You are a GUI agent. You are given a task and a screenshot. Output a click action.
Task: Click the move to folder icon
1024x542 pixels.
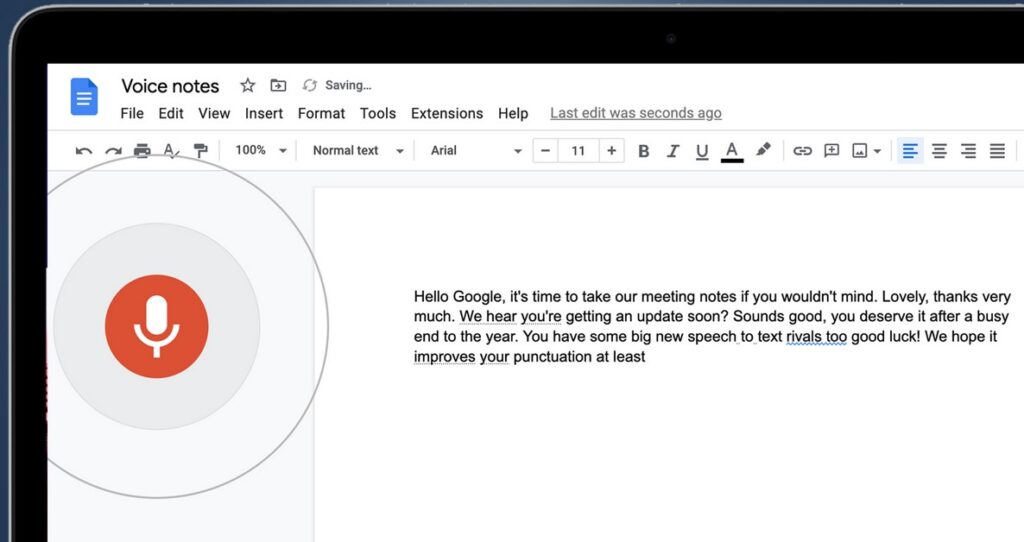tap(278, 86)
